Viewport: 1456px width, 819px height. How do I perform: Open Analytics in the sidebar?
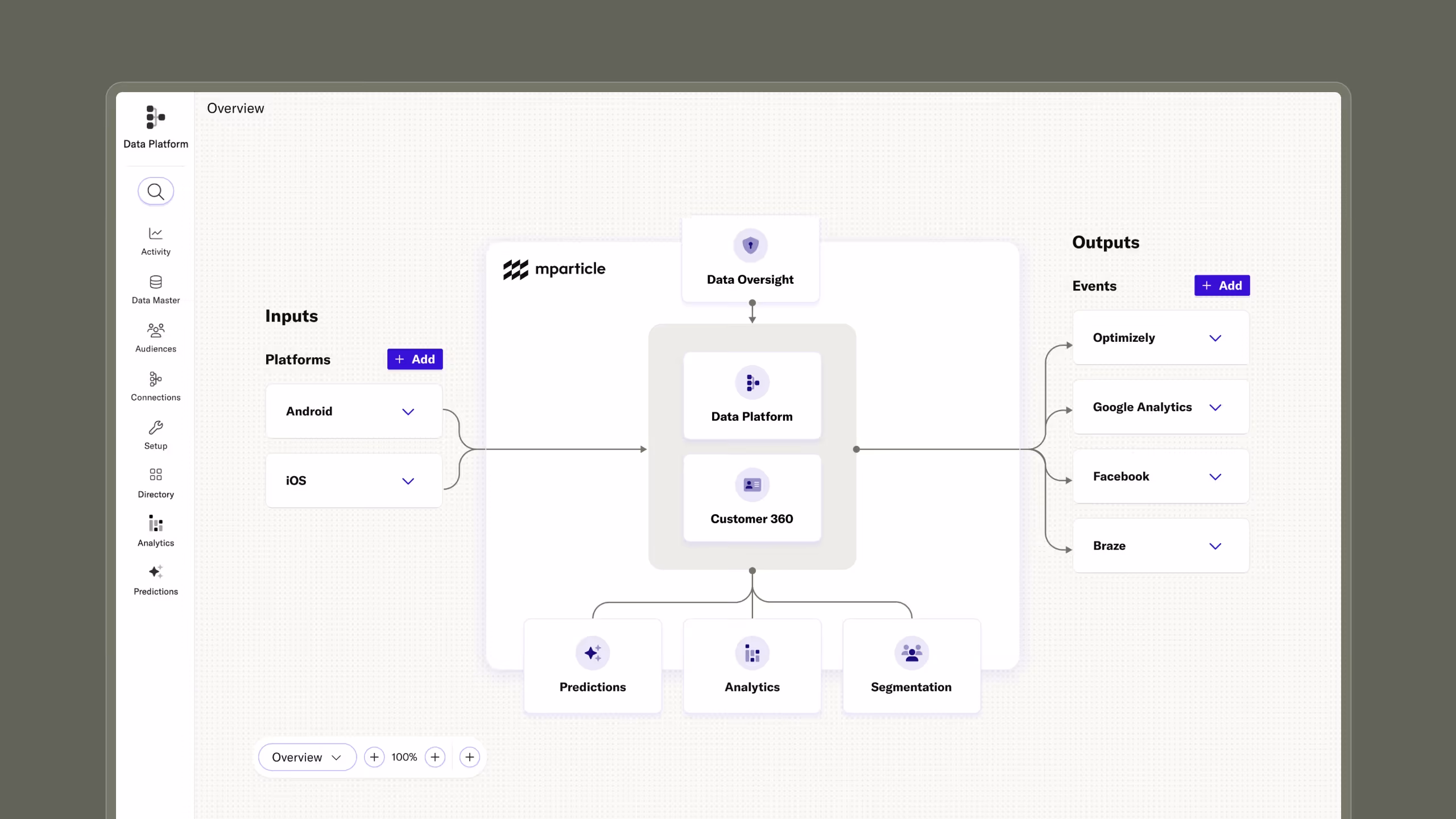[156, 531]
